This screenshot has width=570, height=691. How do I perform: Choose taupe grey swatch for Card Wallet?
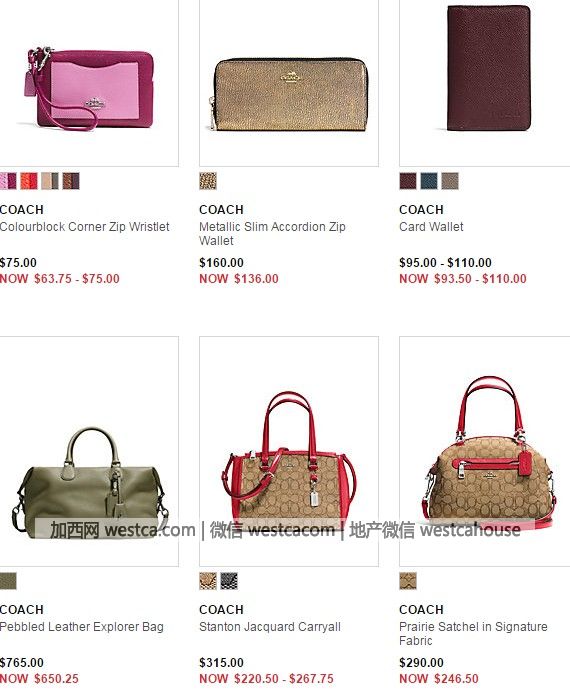[450, 181]
